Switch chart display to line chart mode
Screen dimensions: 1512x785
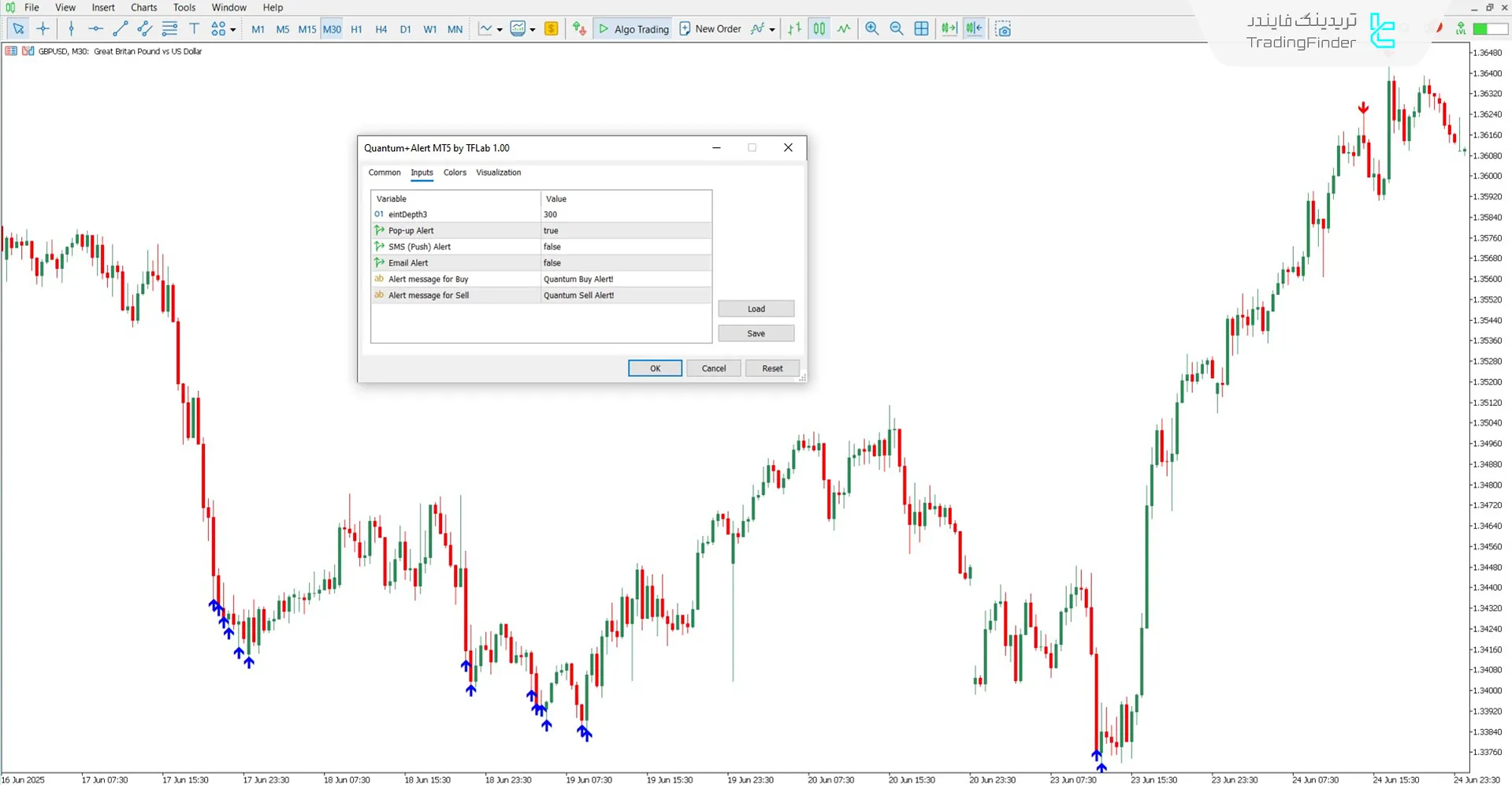tap(844, 29)
